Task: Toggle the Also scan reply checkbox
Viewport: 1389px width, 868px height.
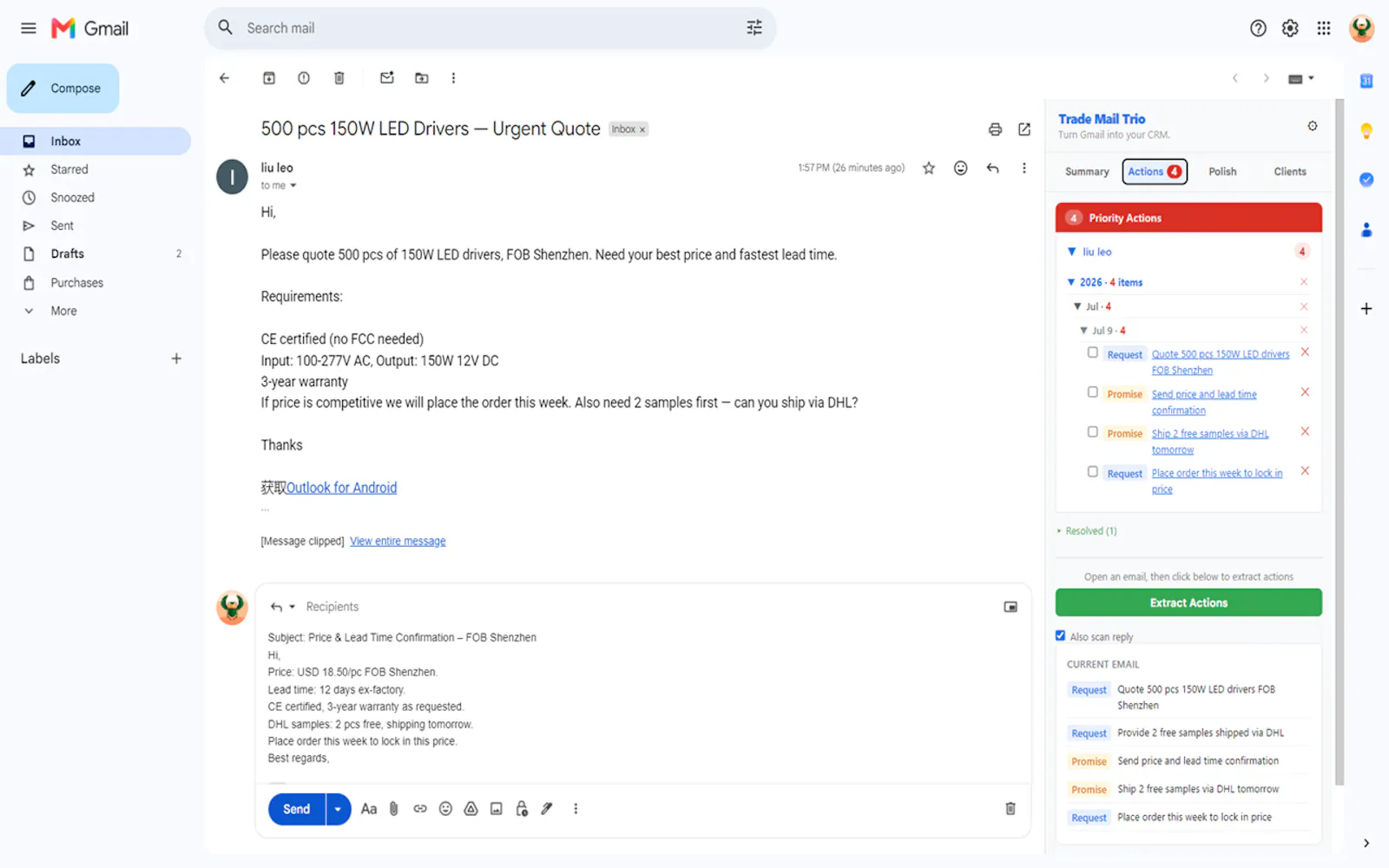Action: pos(1060,635)
